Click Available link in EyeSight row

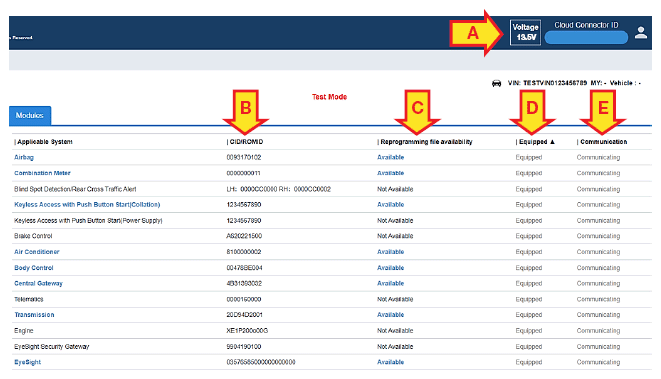point(390,362)
